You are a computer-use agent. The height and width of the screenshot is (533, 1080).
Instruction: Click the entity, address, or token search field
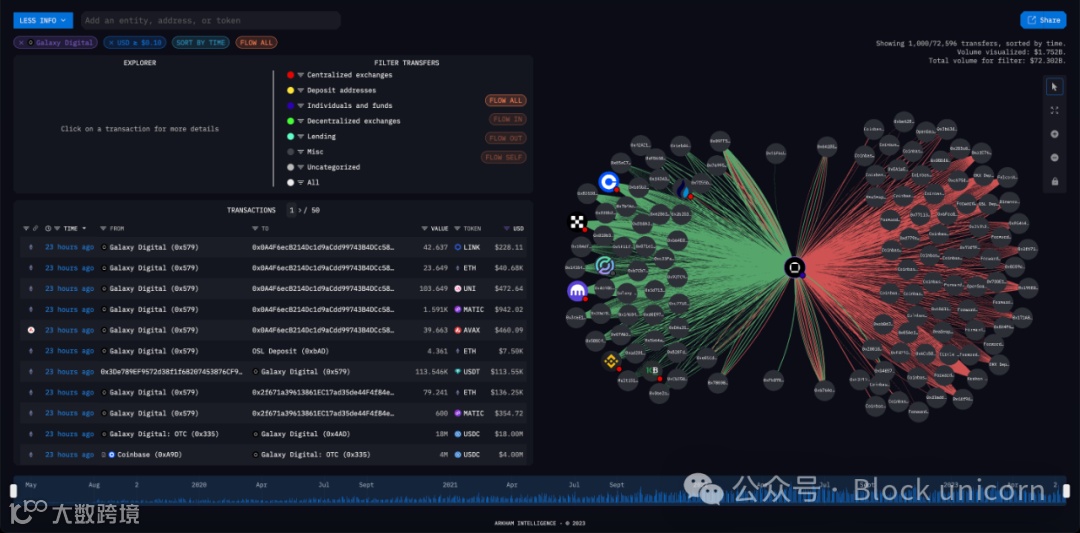[x=211, y=21]
